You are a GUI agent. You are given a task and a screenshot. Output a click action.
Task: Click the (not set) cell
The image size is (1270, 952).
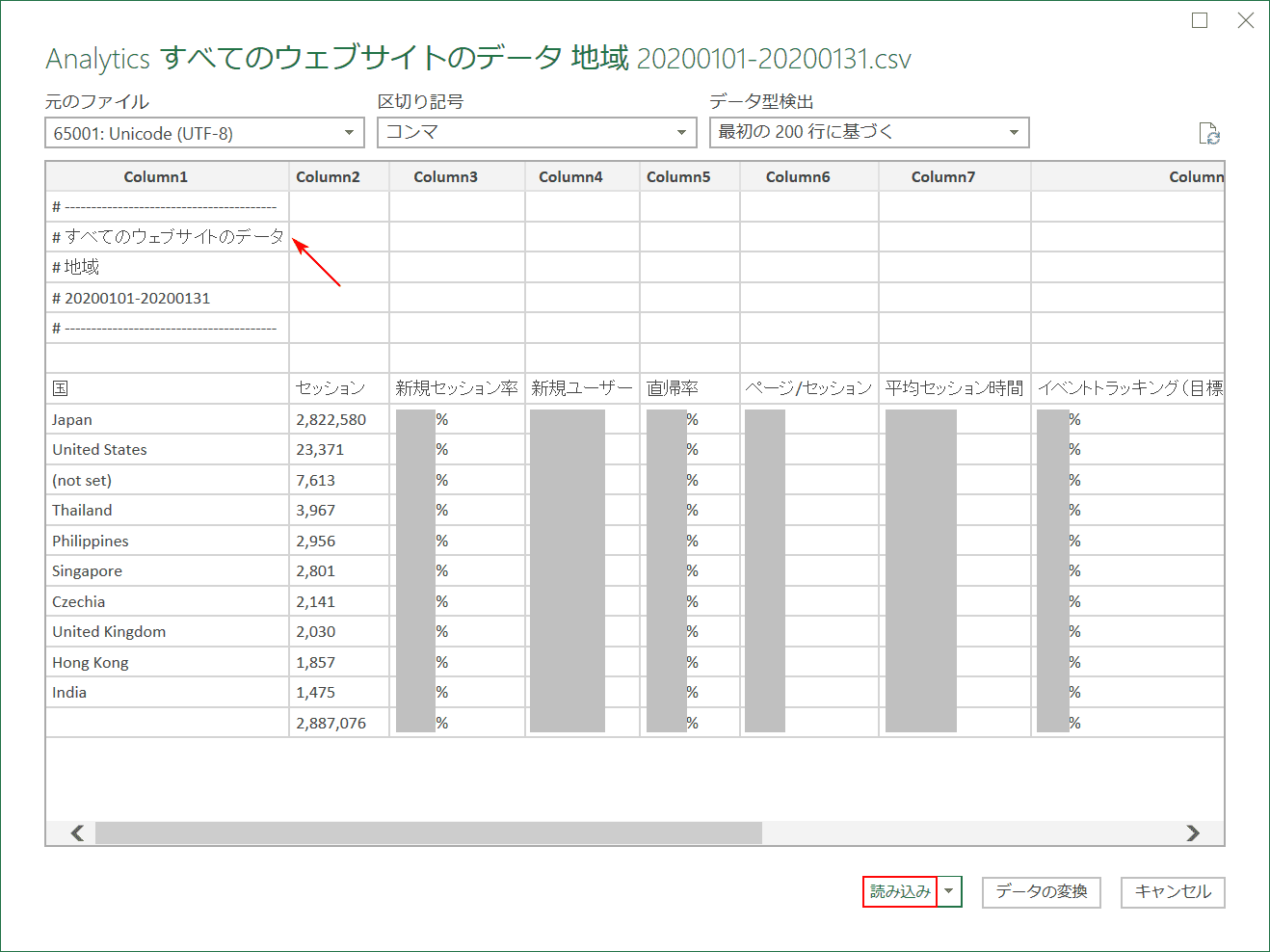coord(168,480)
